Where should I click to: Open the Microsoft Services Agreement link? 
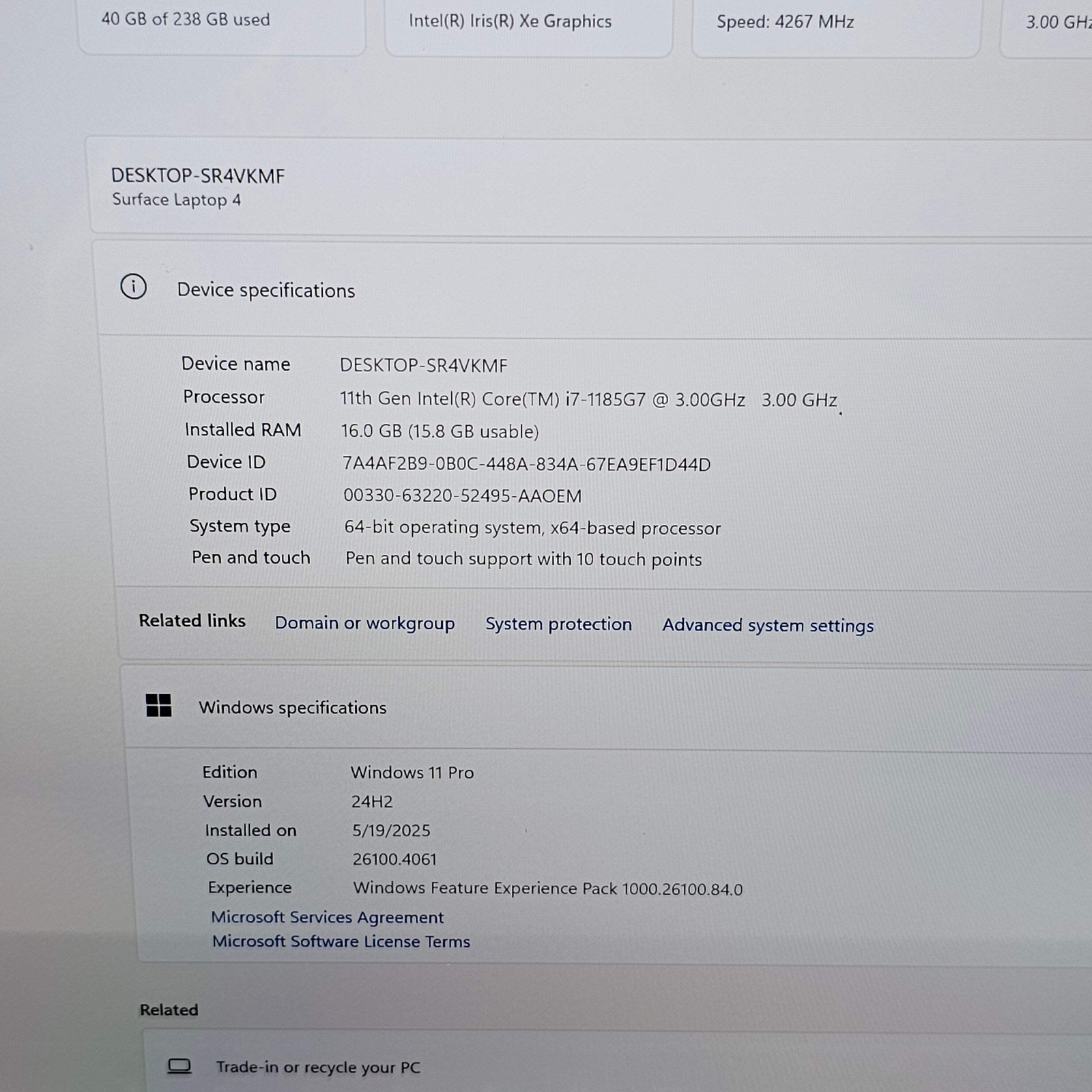[327, 917]
